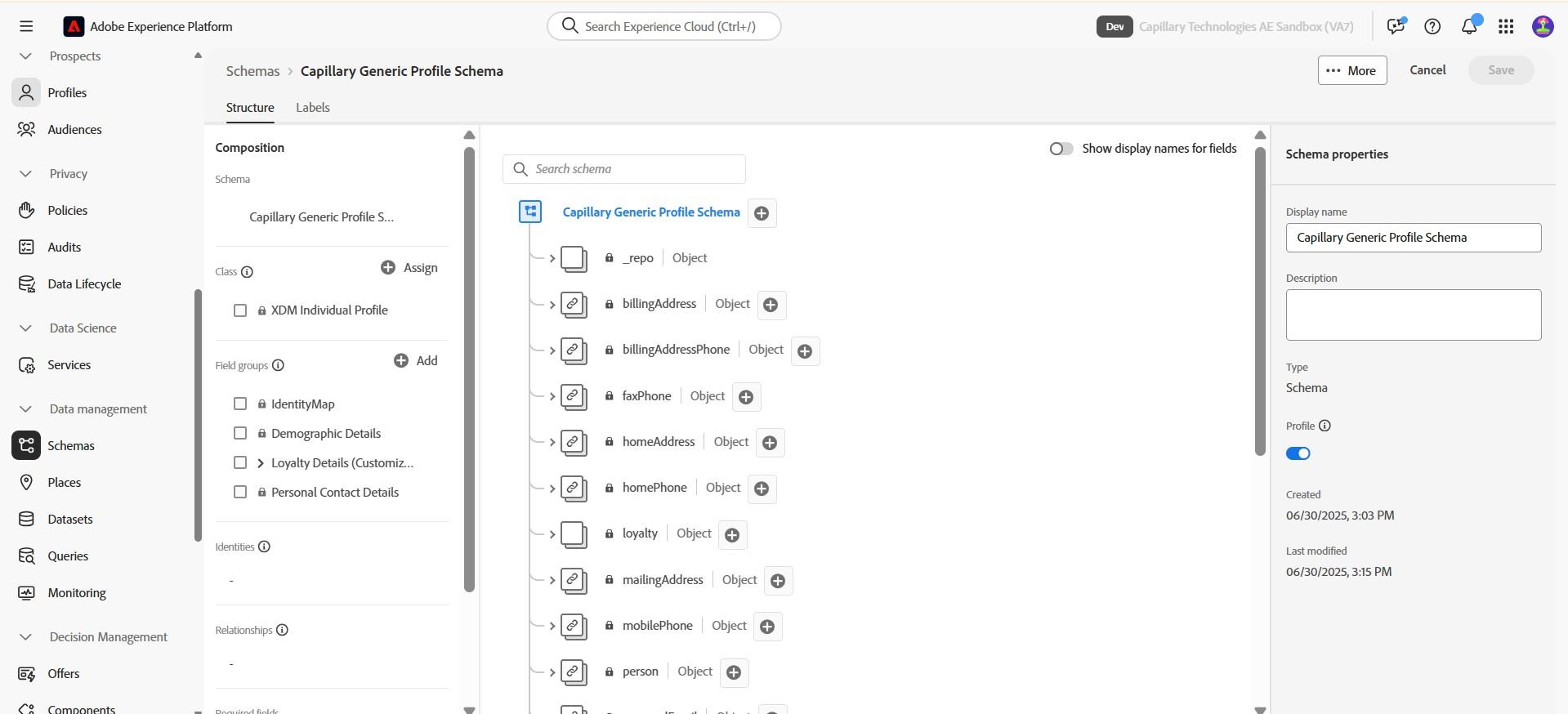
Task: Click the info icon beside Relationships
Action: click(282, 630)
